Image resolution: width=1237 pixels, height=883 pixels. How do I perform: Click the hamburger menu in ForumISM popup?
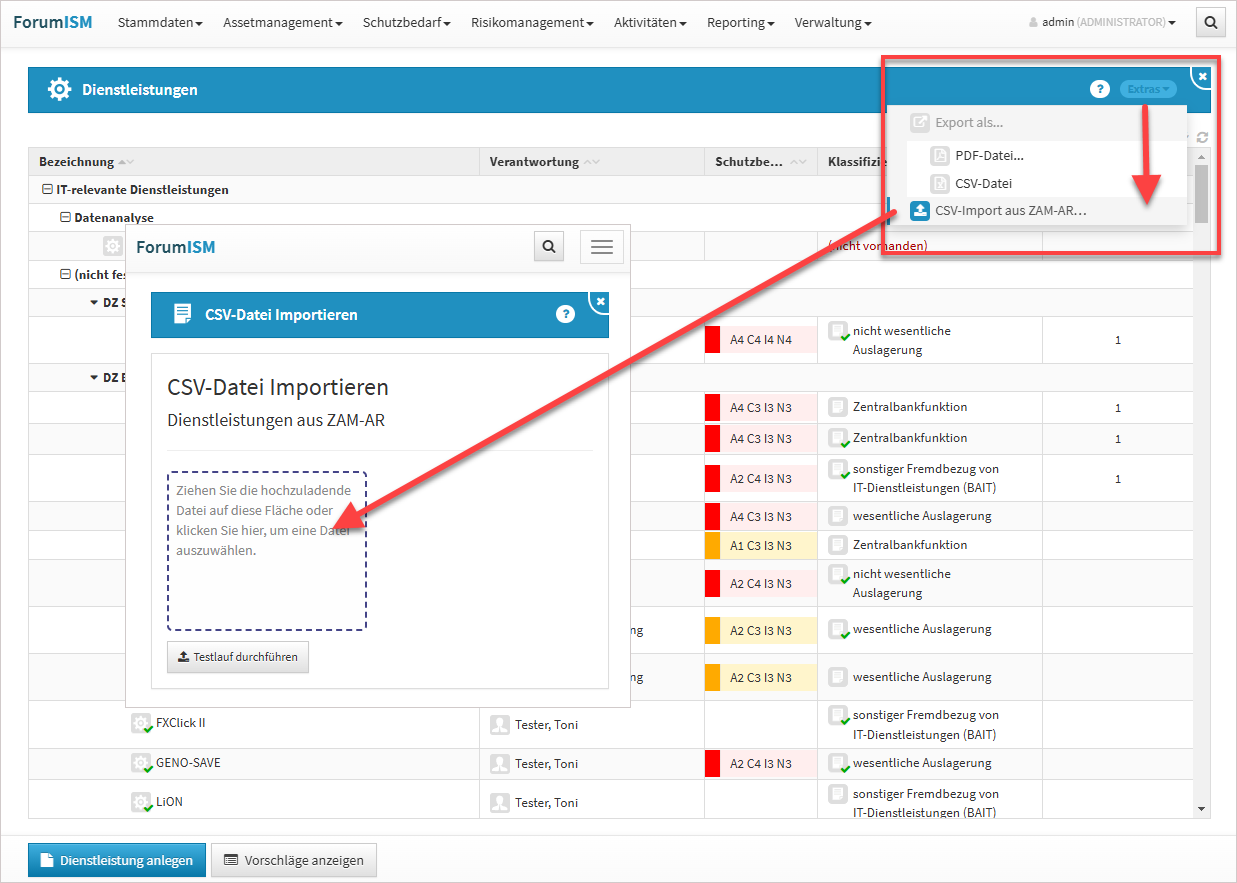[601, 247]
